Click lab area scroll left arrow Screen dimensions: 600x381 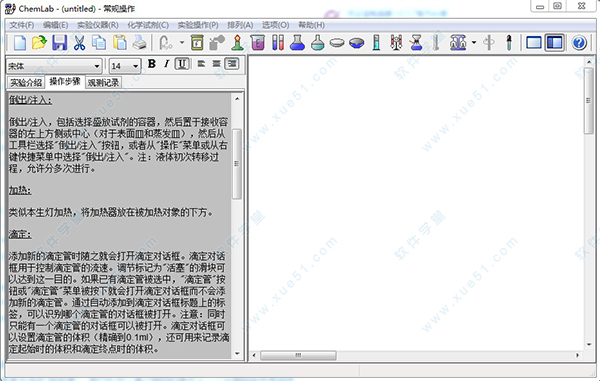pos(254,355)
